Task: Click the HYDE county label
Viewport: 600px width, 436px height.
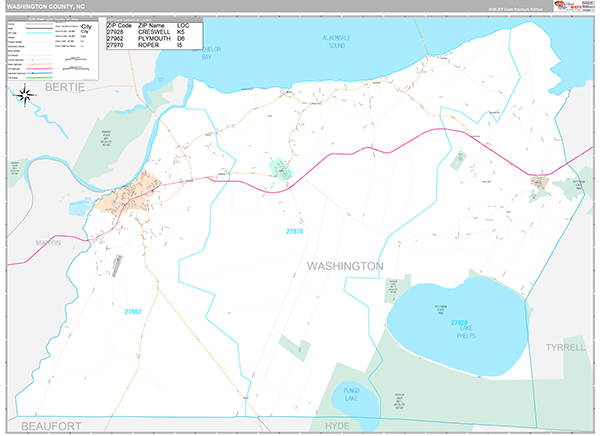Action: (x=337, y=426)
